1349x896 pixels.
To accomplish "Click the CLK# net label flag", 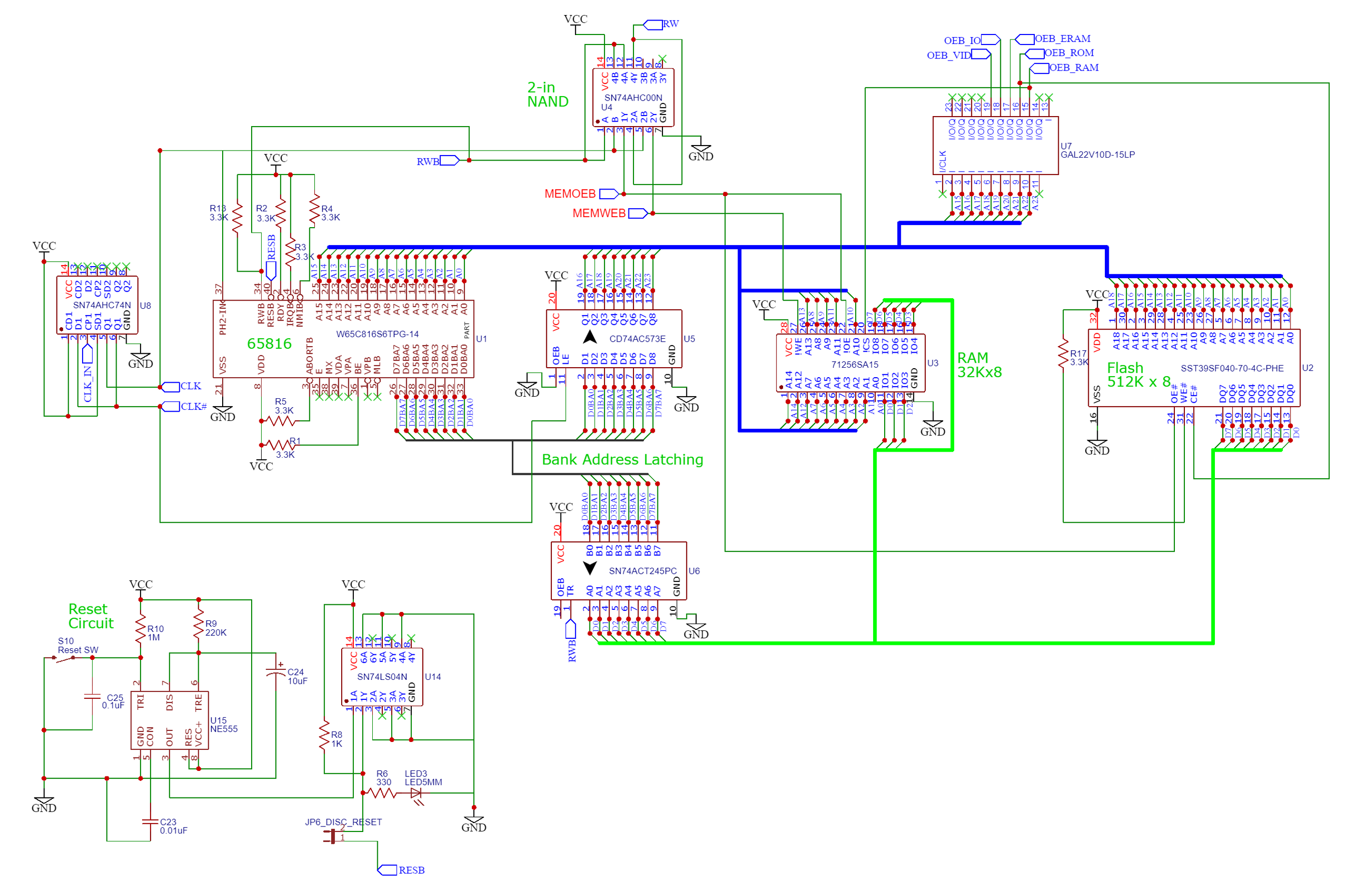I will (171, 407).
